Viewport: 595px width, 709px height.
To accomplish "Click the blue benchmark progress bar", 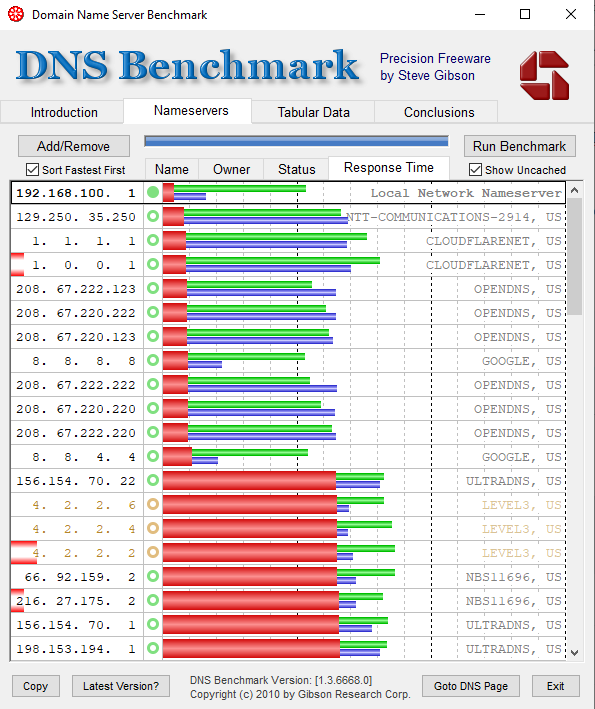I will 296,141.
